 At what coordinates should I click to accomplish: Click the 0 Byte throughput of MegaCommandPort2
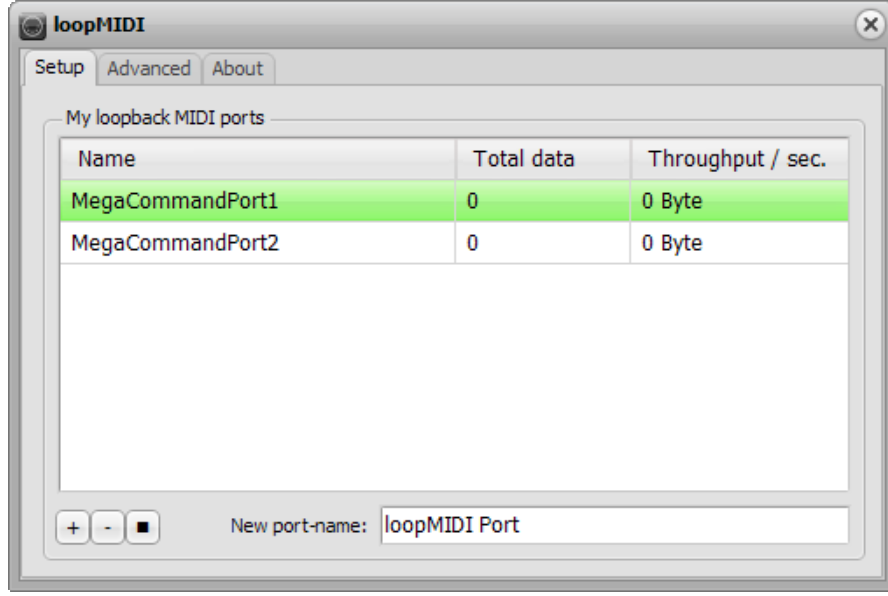pos(737,243)
